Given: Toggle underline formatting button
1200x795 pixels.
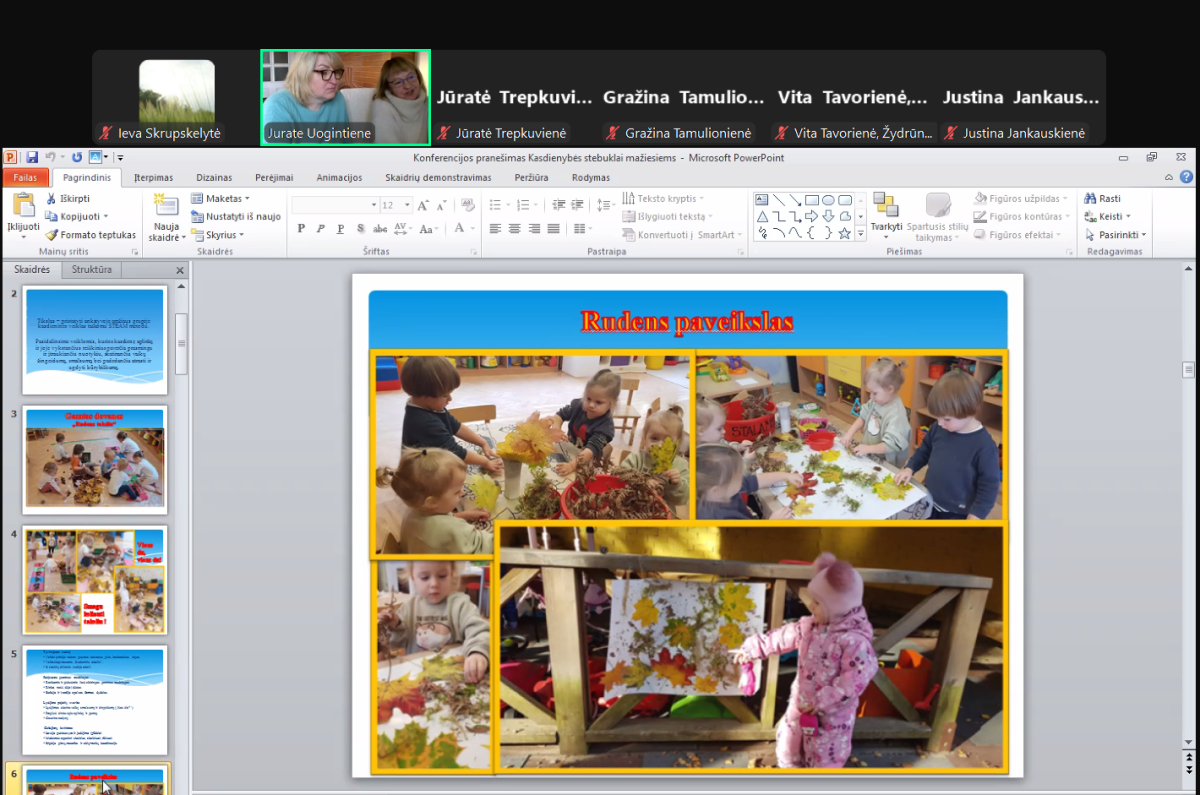Looking at the screenshot, I should [x=341, y=229].
